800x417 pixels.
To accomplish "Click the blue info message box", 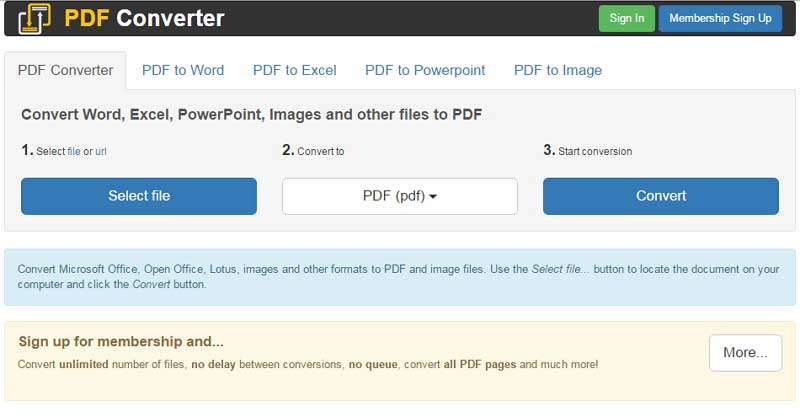I will pos(400,277).
